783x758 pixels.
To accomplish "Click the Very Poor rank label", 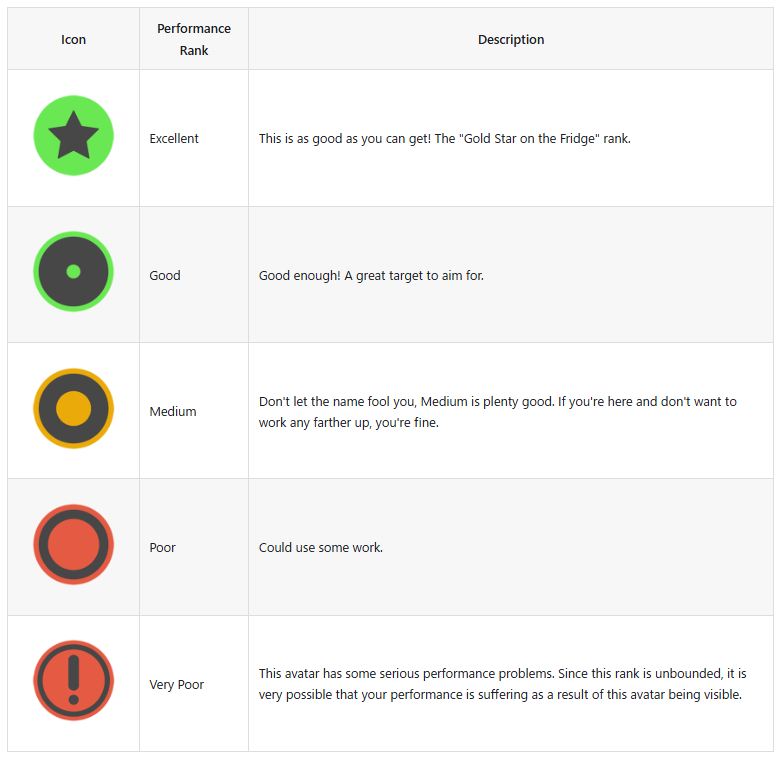I will pos(176,684).
